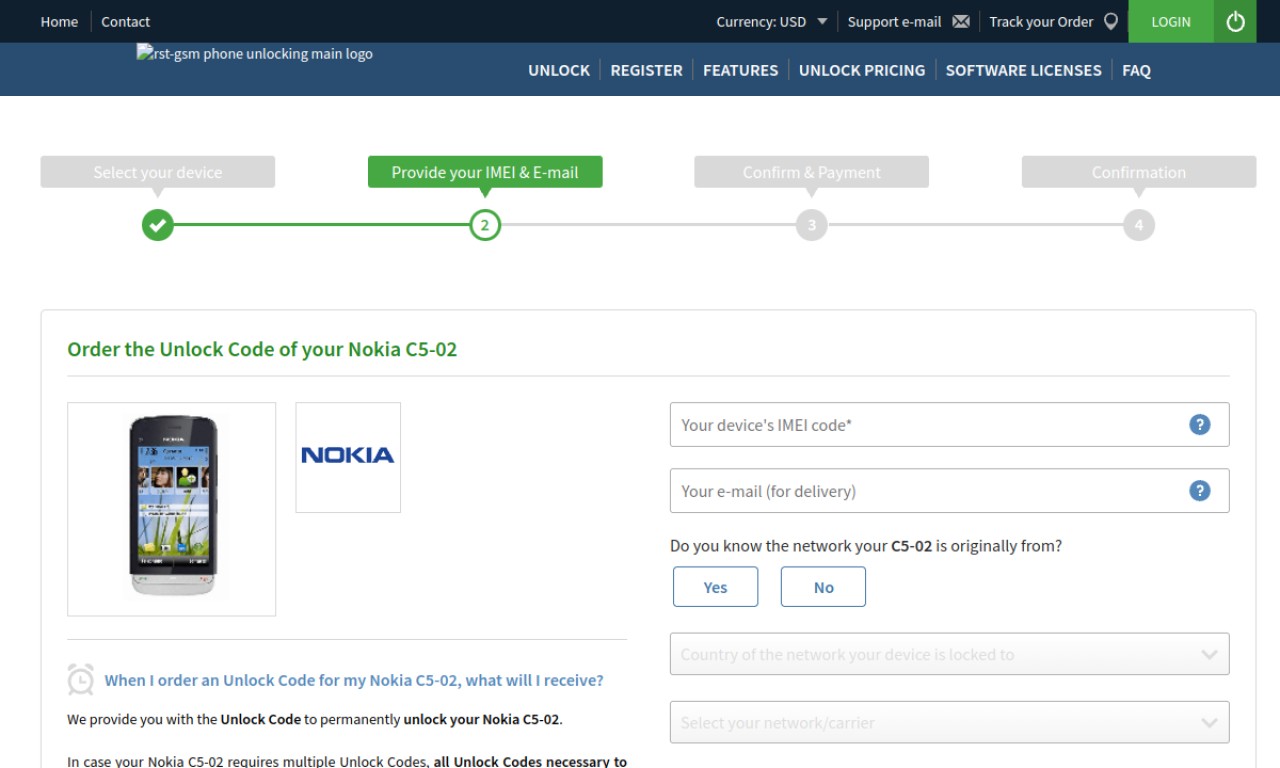Image resolution: width=1280 pixels, height=768 pixels.
Task: Click the green checkmark step one circle
Action: pyautogui.click(x=157, y=225)
